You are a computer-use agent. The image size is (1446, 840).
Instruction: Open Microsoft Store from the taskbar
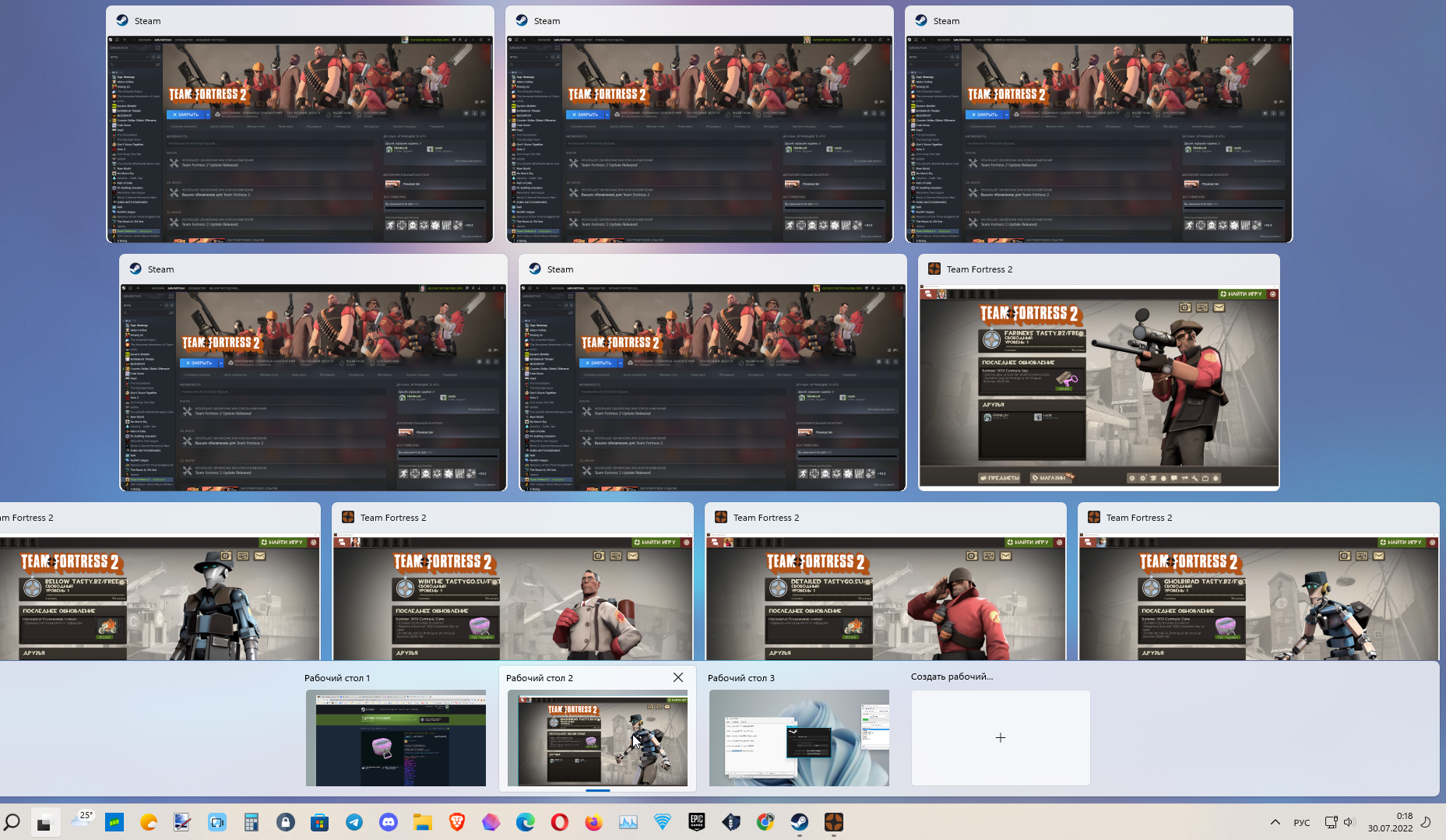[x=319, y=822]
